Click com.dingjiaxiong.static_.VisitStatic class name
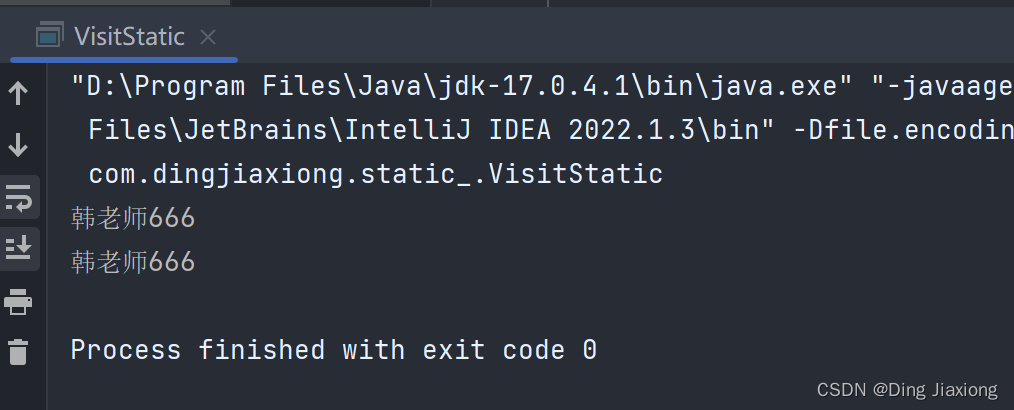This screenshot has height=410, width=1014. pyautogui.click(x=375, y=174)
